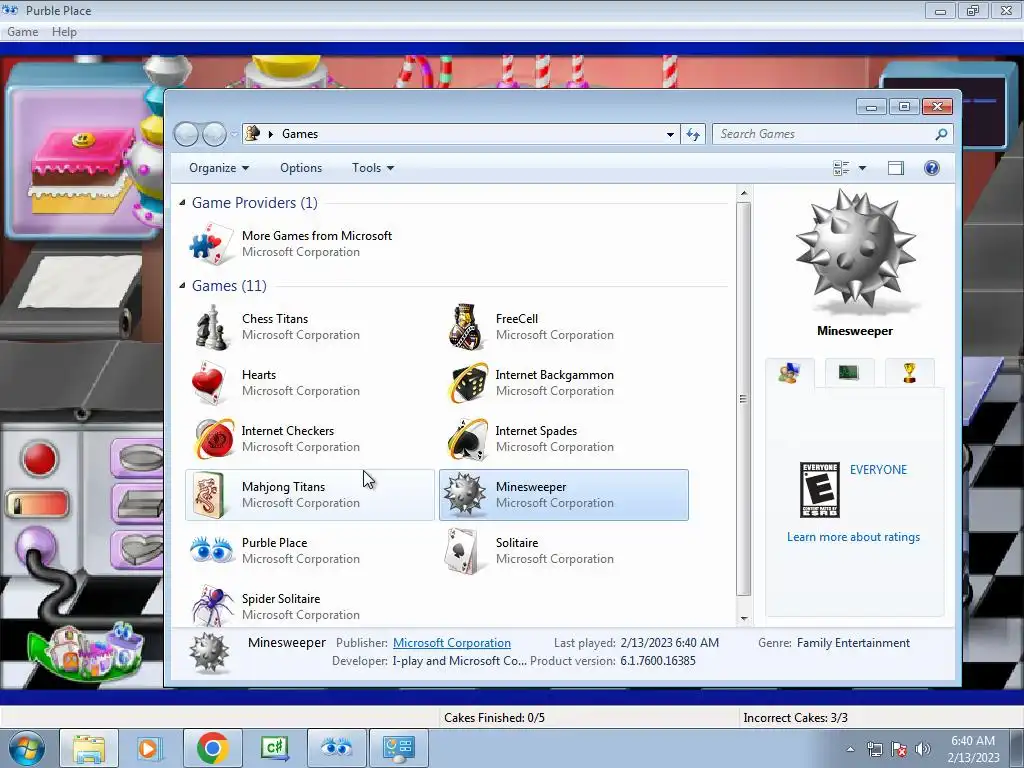Click the Minesweeper icon in details pane
The height and width of the screenshot is (768, 1024).
209,652
